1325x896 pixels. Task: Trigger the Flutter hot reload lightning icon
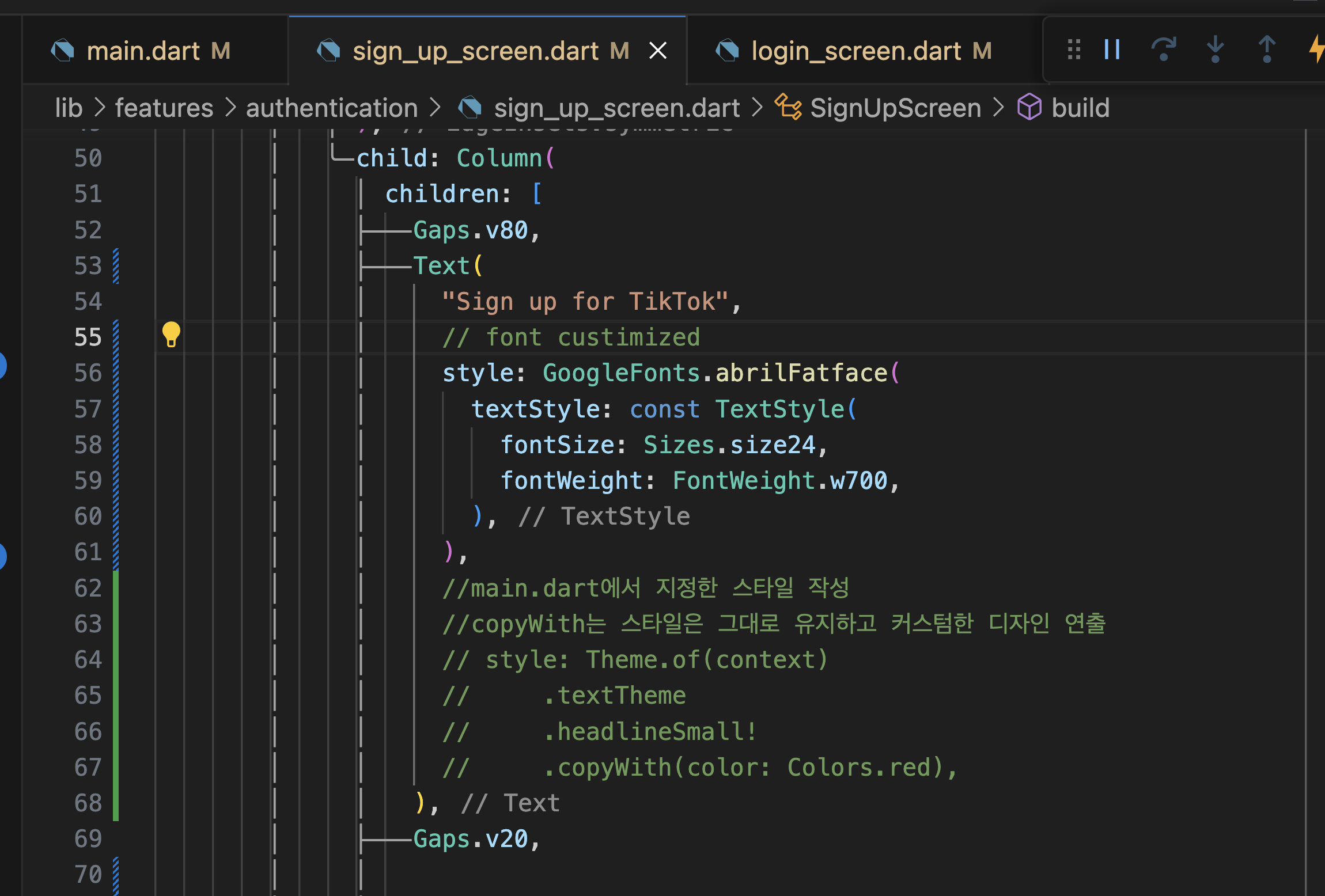tap(1316, 50)
